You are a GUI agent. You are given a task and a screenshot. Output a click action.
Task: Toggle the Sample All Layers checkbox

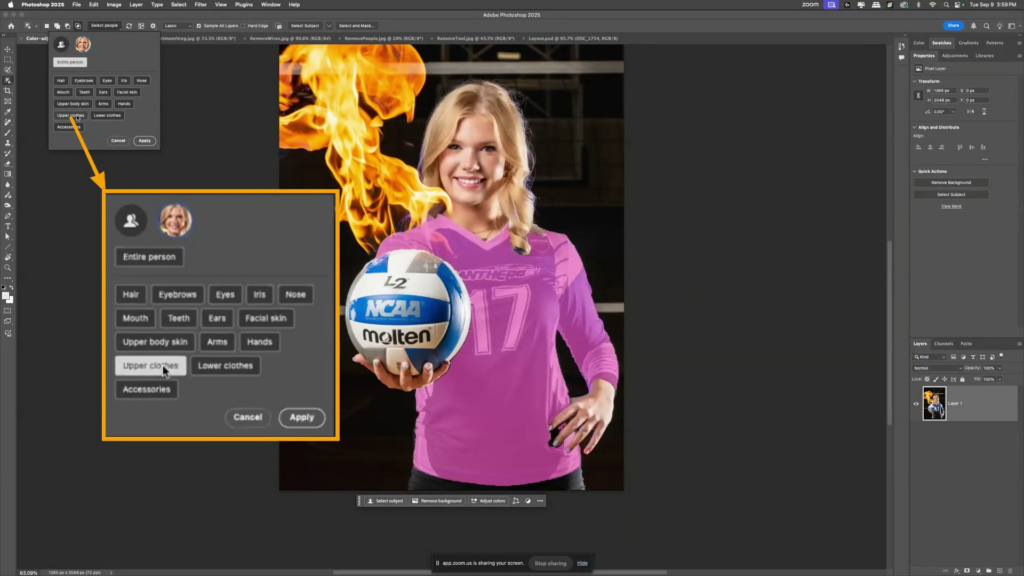coord(198,25)
